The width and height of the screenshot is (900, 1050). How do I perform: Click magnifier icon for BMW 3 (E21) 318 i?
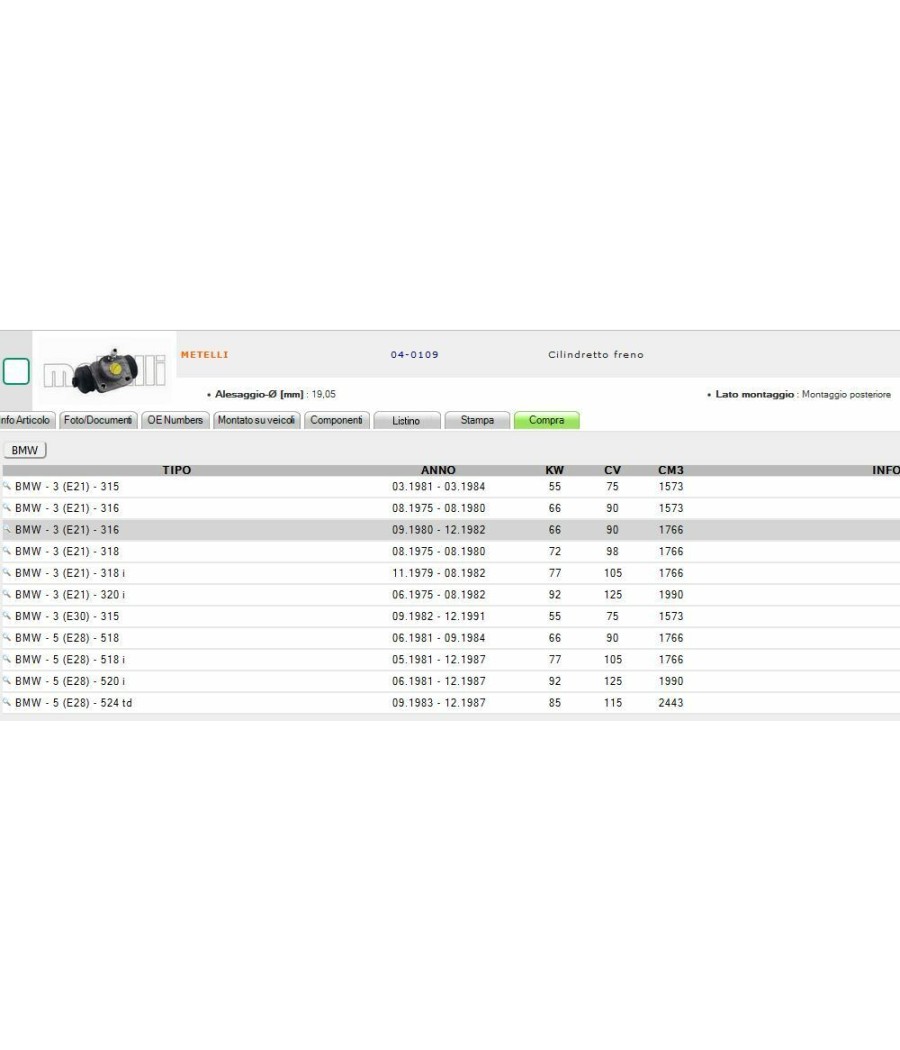[x=7, y=573]
